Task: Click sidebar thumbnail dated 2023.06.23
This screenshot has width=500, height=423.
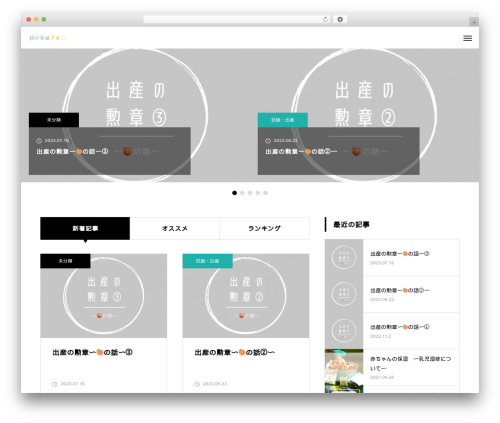Action: pos(344,294)
